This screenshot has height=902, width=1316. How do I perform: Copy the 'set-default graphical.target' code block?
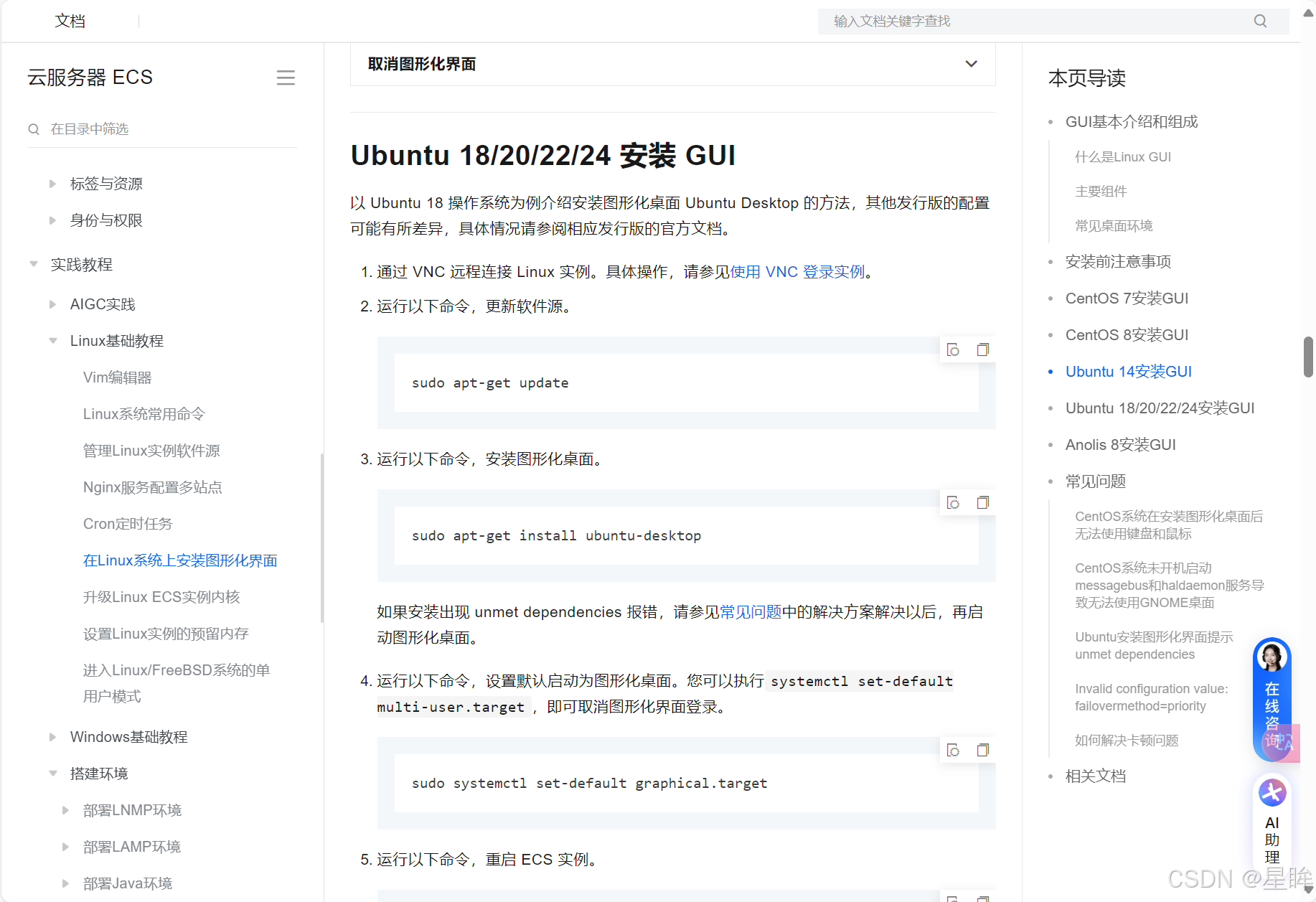[x=983, y=750]
